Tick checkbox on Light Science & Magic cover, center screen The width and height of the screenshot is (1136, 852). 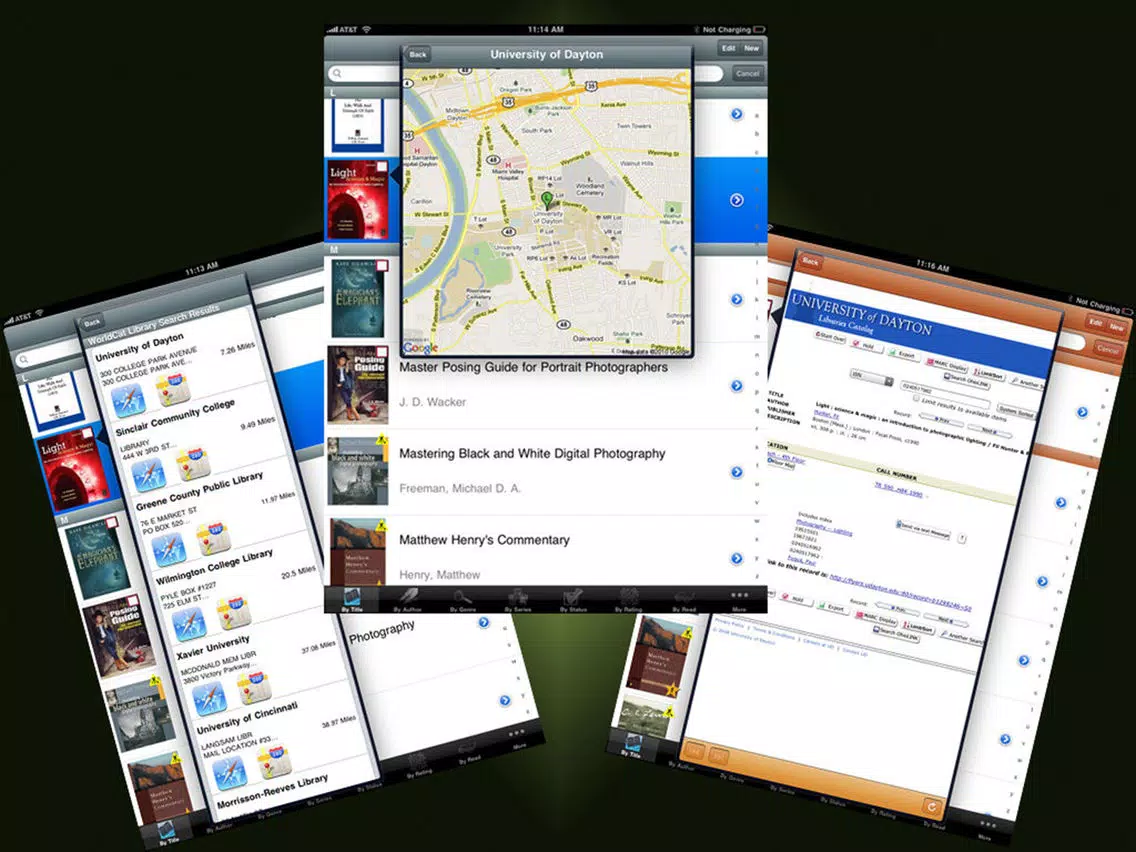click(x=382, y=168)
